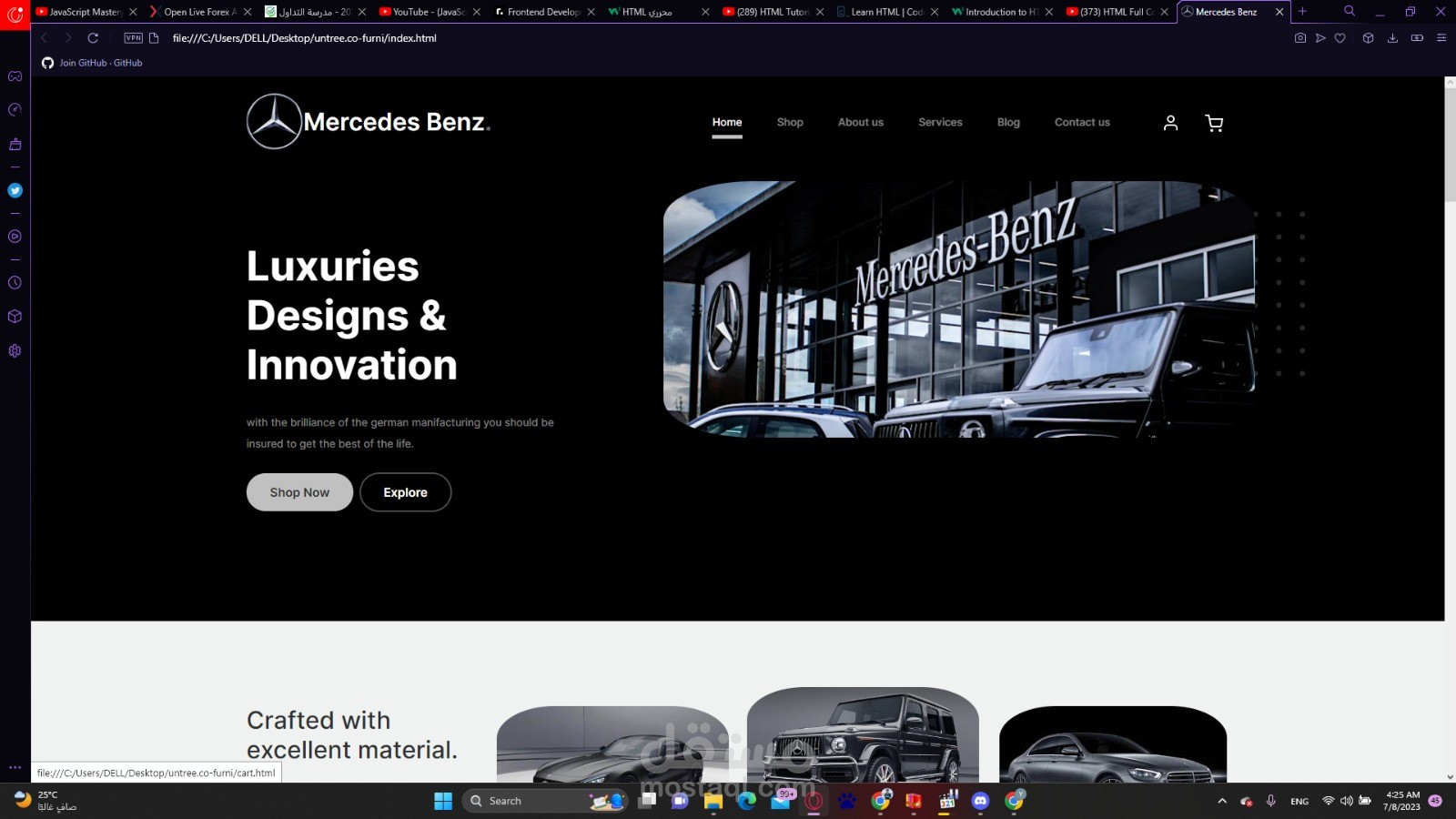
Task: Open the shopping cart icon
Action: pos(1214,123)
